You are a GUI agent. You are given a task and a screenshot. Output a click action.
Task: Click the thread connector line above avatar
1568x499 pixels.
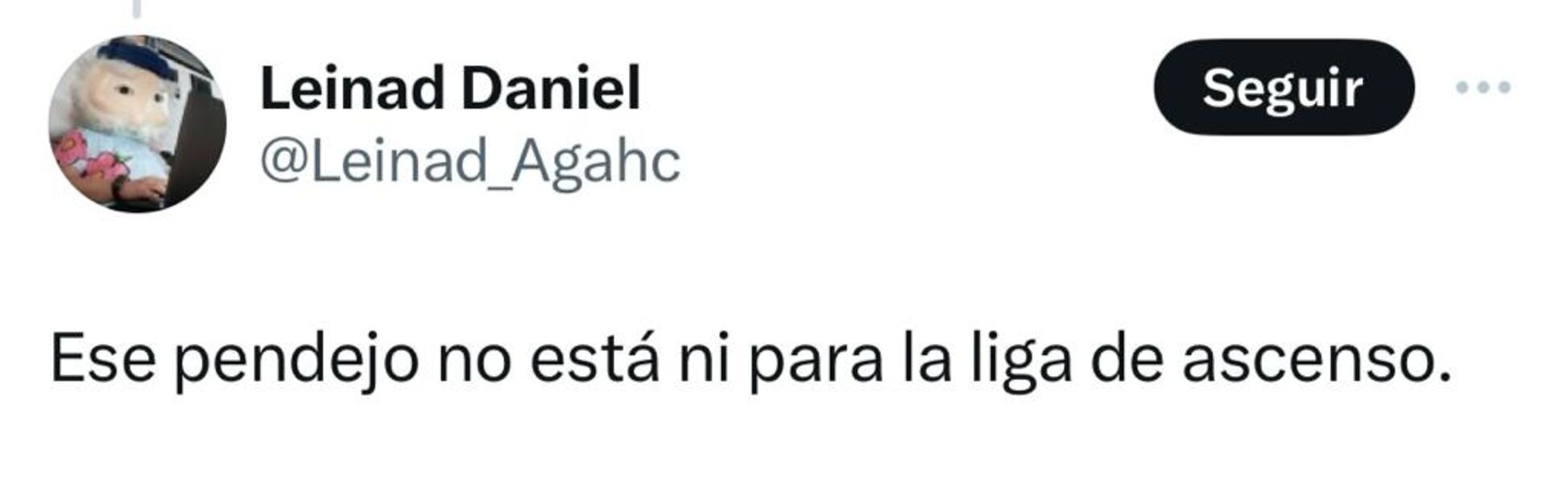(x=137, y=9)
